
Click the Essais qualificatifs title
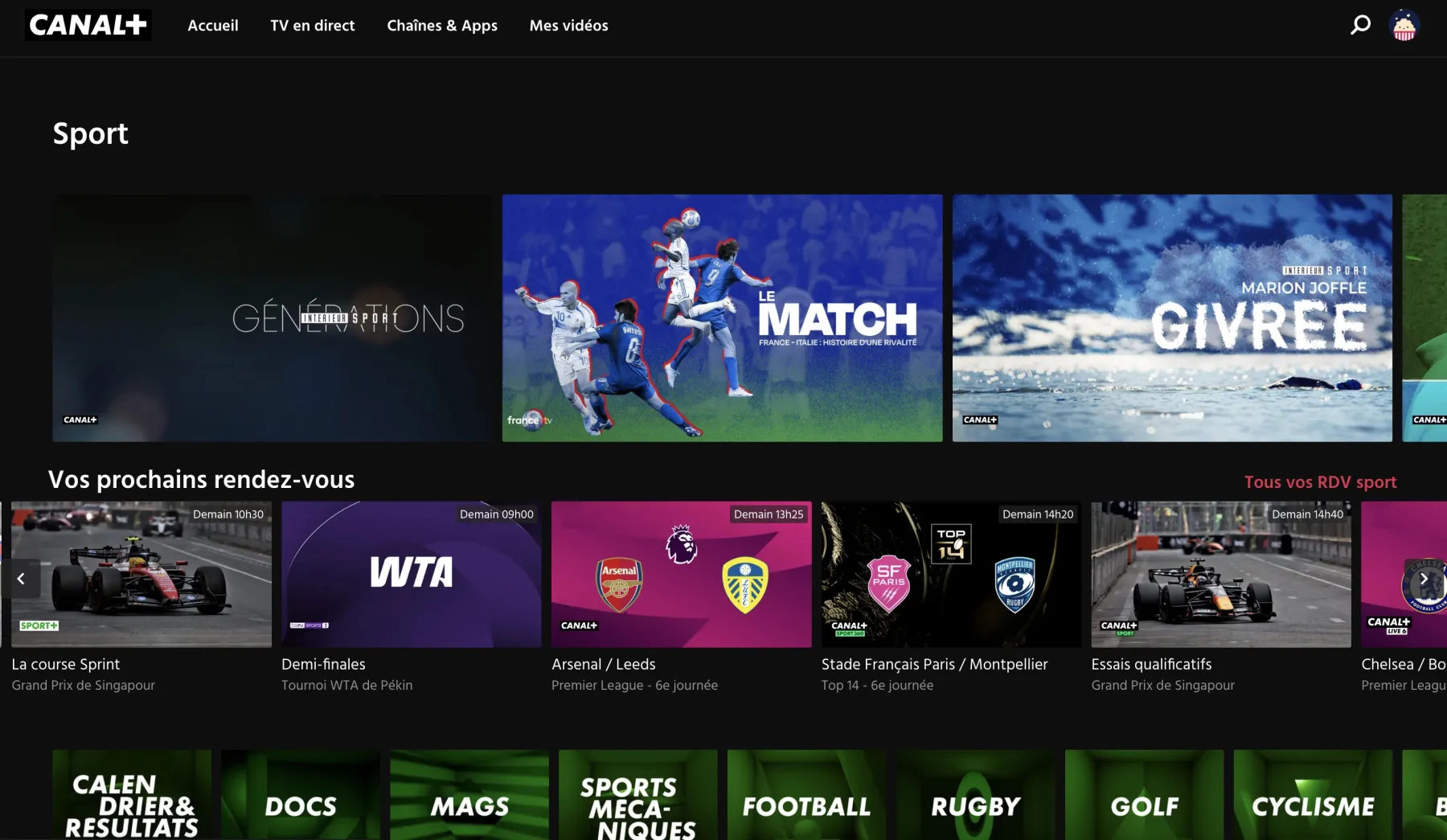point(1152,665)
